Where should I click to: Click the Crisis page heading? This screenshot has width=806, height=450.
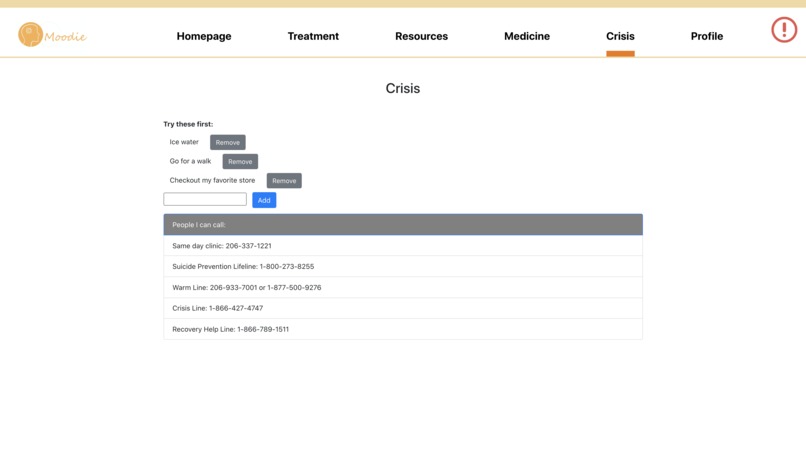pyautogui.click(x=402, y=88)
